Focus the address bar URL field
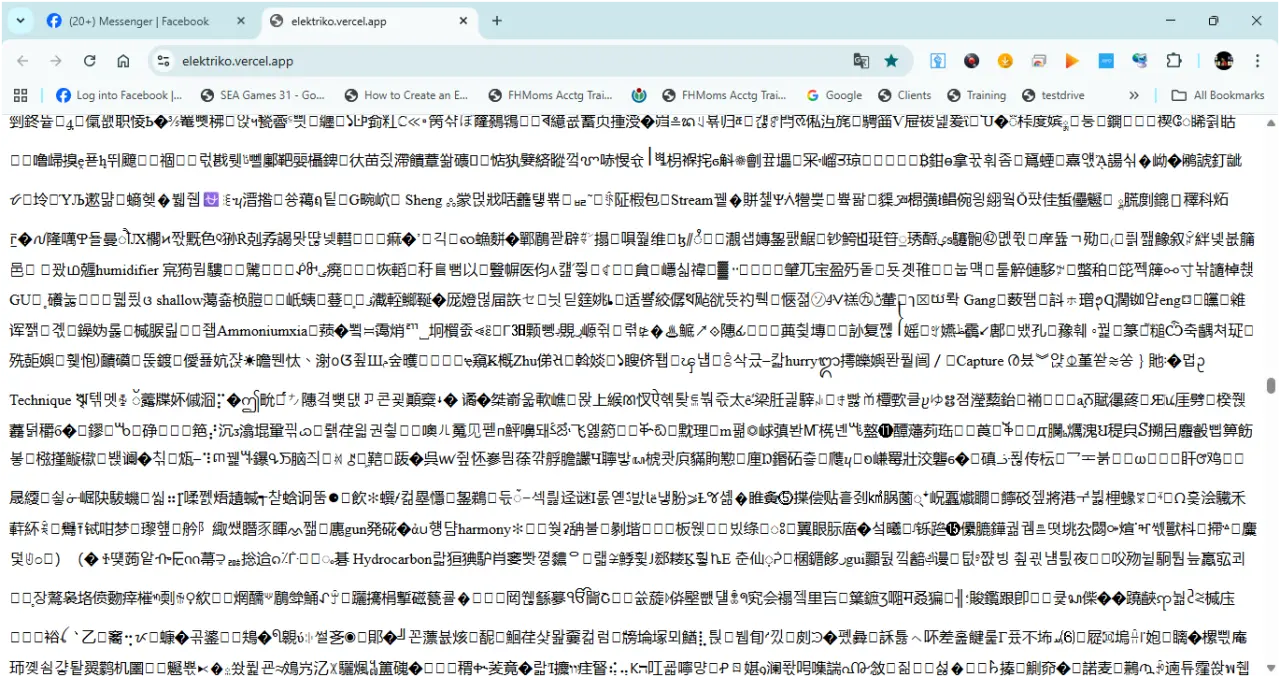 (x=510, y=61)
